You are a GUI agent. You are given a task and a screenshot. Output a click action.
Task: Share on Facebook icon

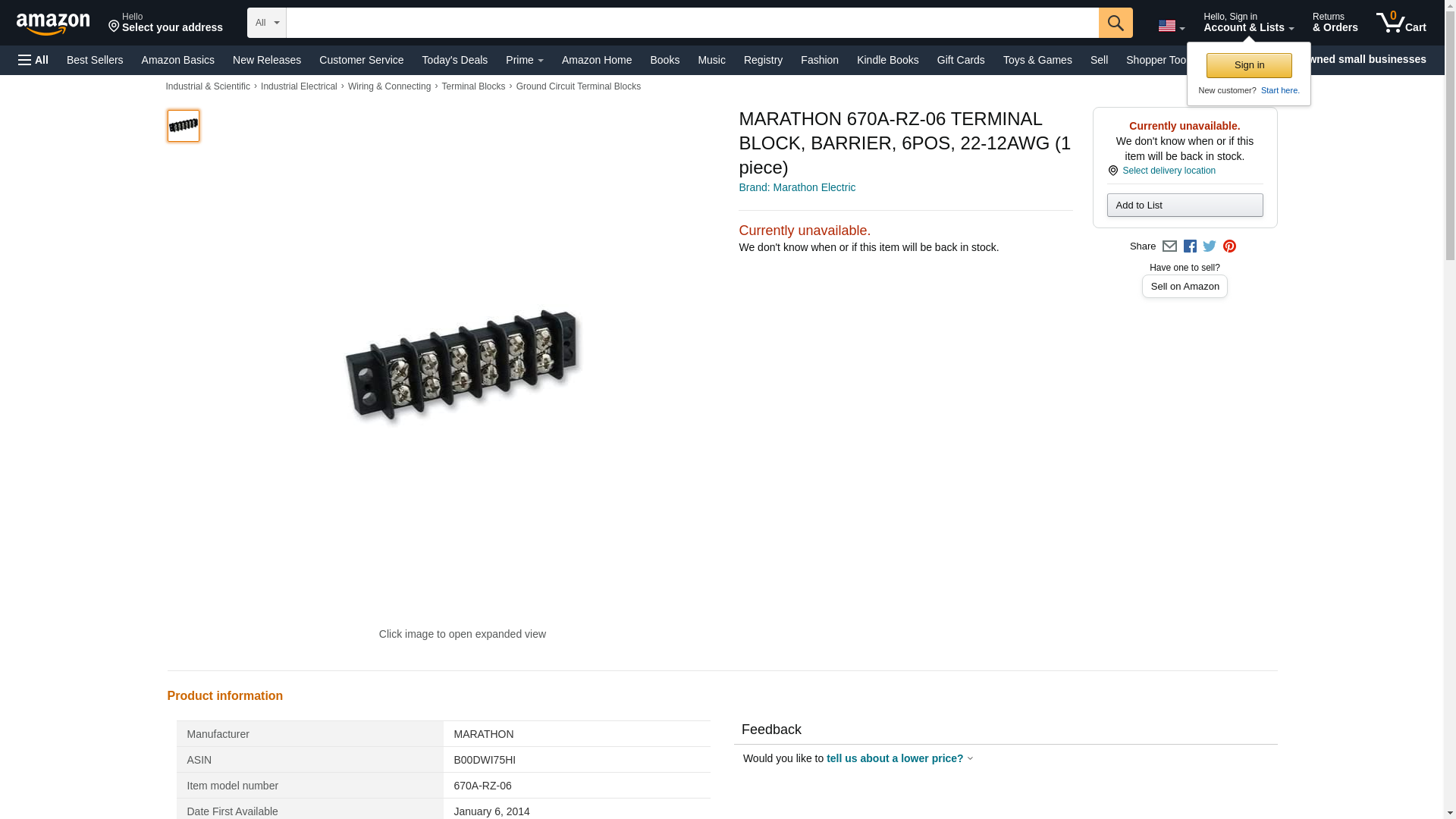(x=1190, y=246)
